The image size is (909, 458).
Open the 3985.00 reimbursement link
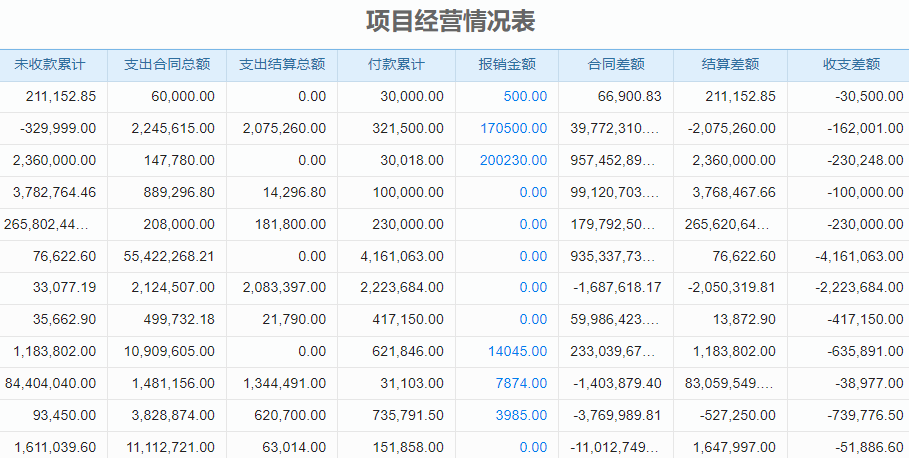[x=521, y=416]
